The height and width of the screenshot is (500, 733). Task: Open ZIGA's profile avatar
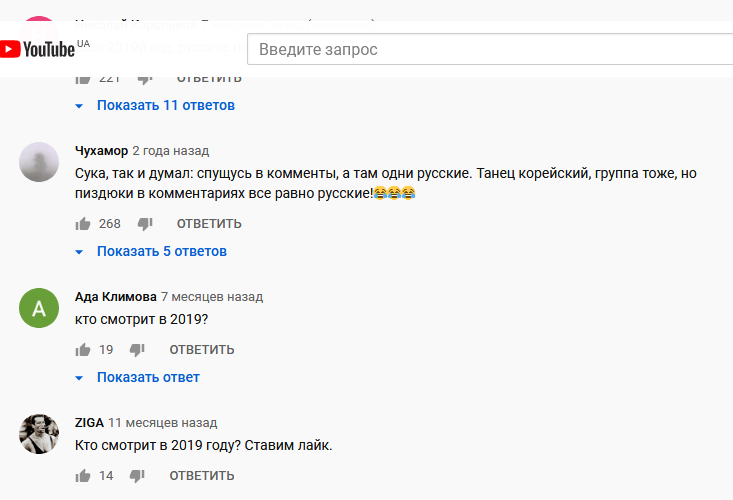click(x=39, y=433)
